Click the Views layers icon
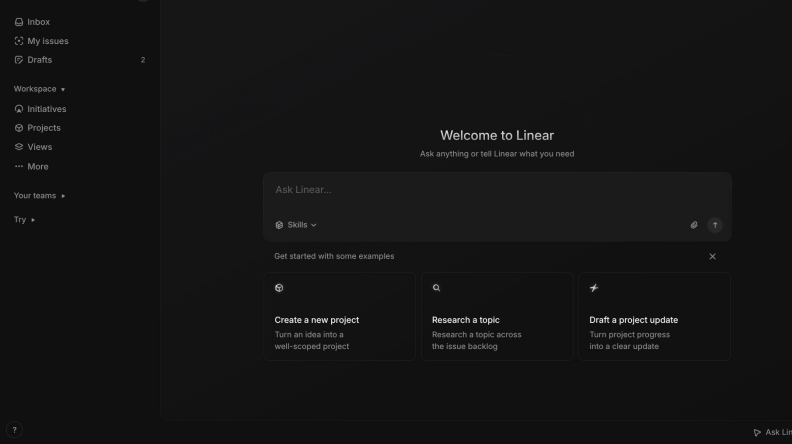This screenshot has height=444, width=792. click(x=19, y=147)
